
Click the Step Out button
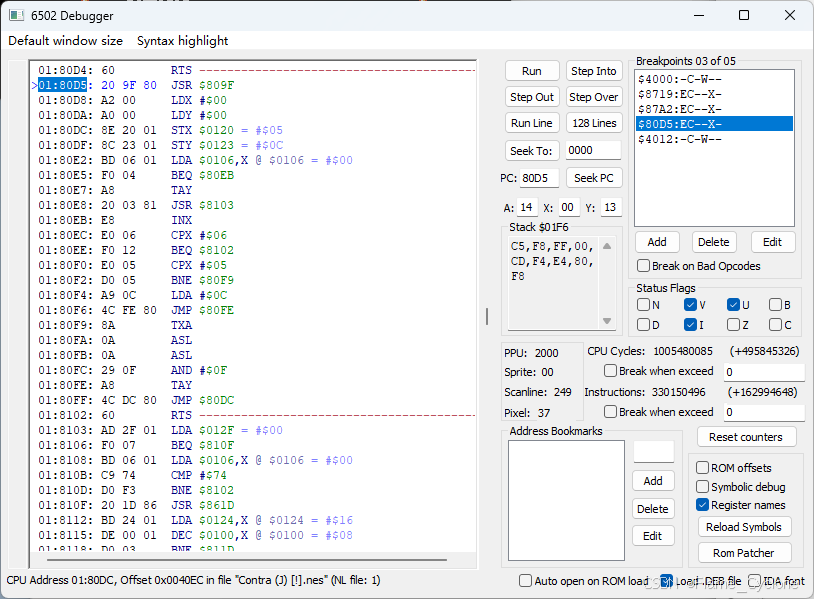point(532,97)
